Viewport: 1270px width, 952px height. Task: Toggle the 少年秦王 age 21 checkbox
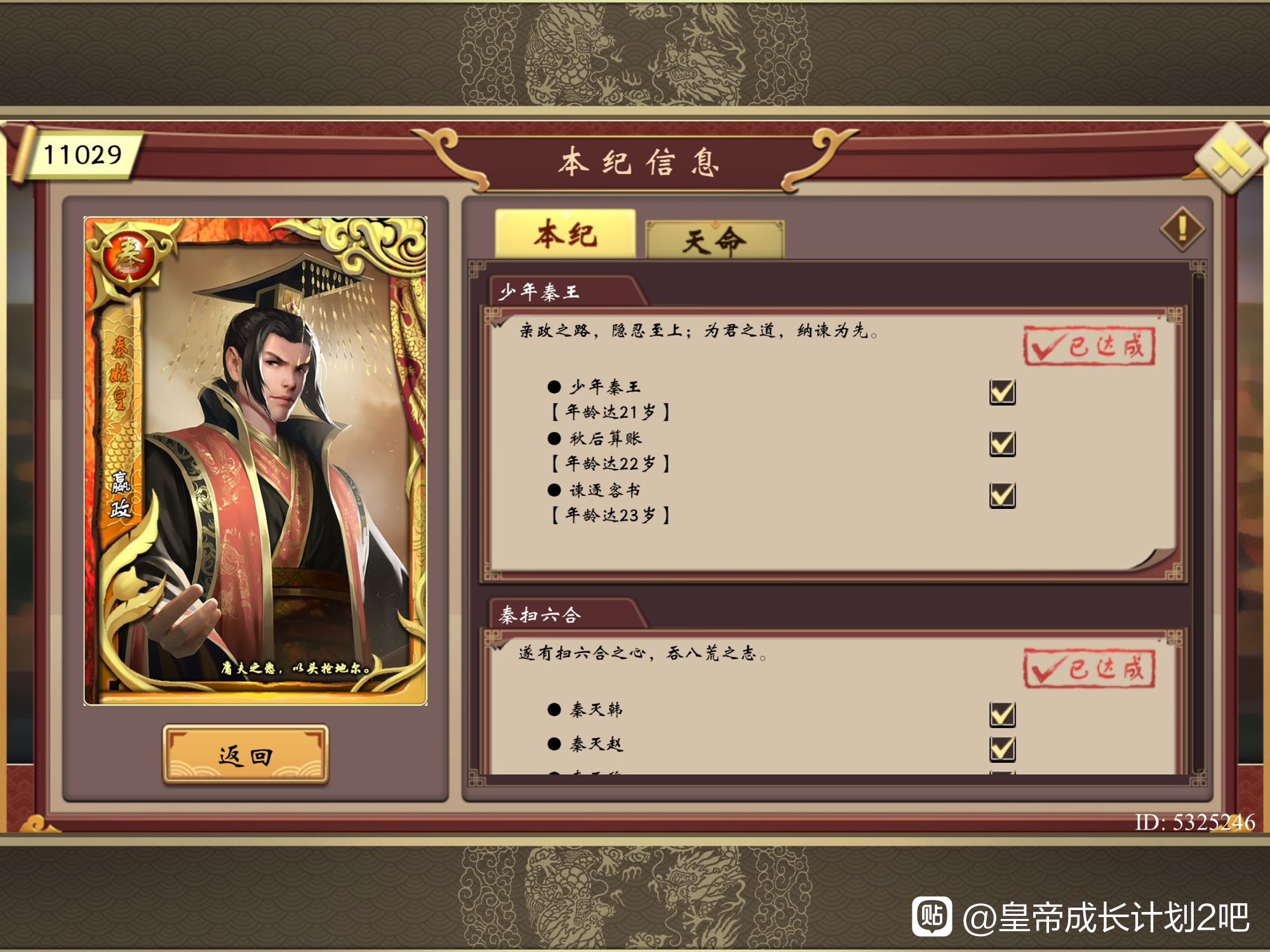click(x=1002, y=392)
